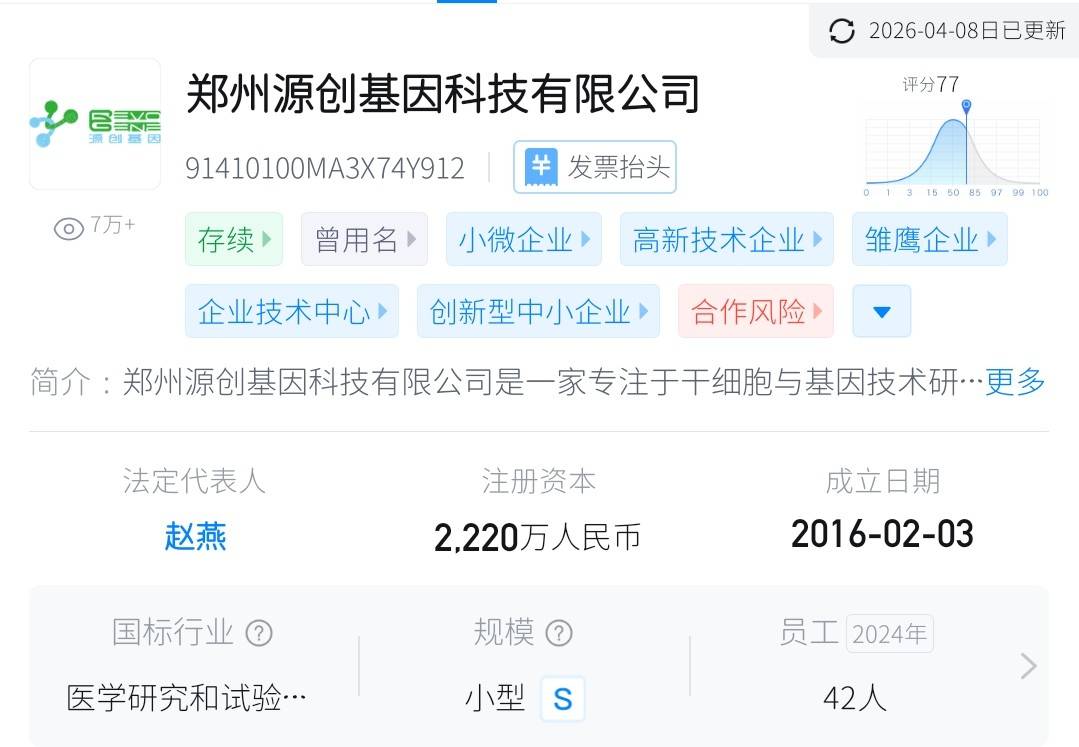Click the invoice icon in 发票抬头

coord(541,167)
